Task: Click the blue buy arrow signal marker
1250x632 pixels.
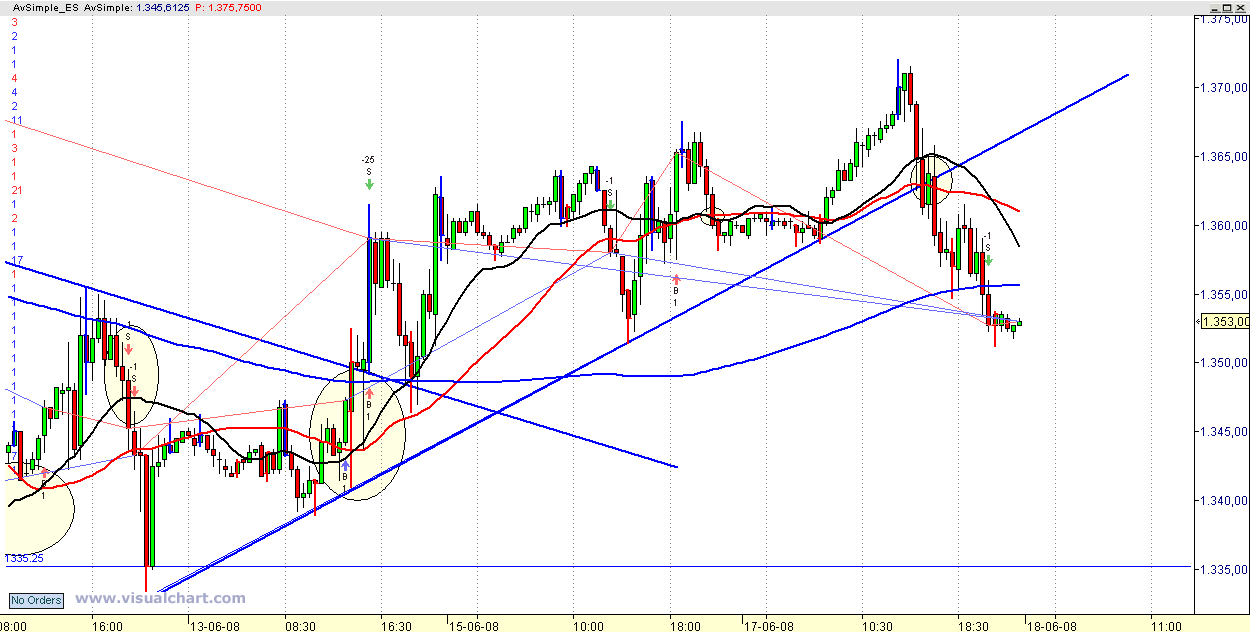Action: coord(345,465)
